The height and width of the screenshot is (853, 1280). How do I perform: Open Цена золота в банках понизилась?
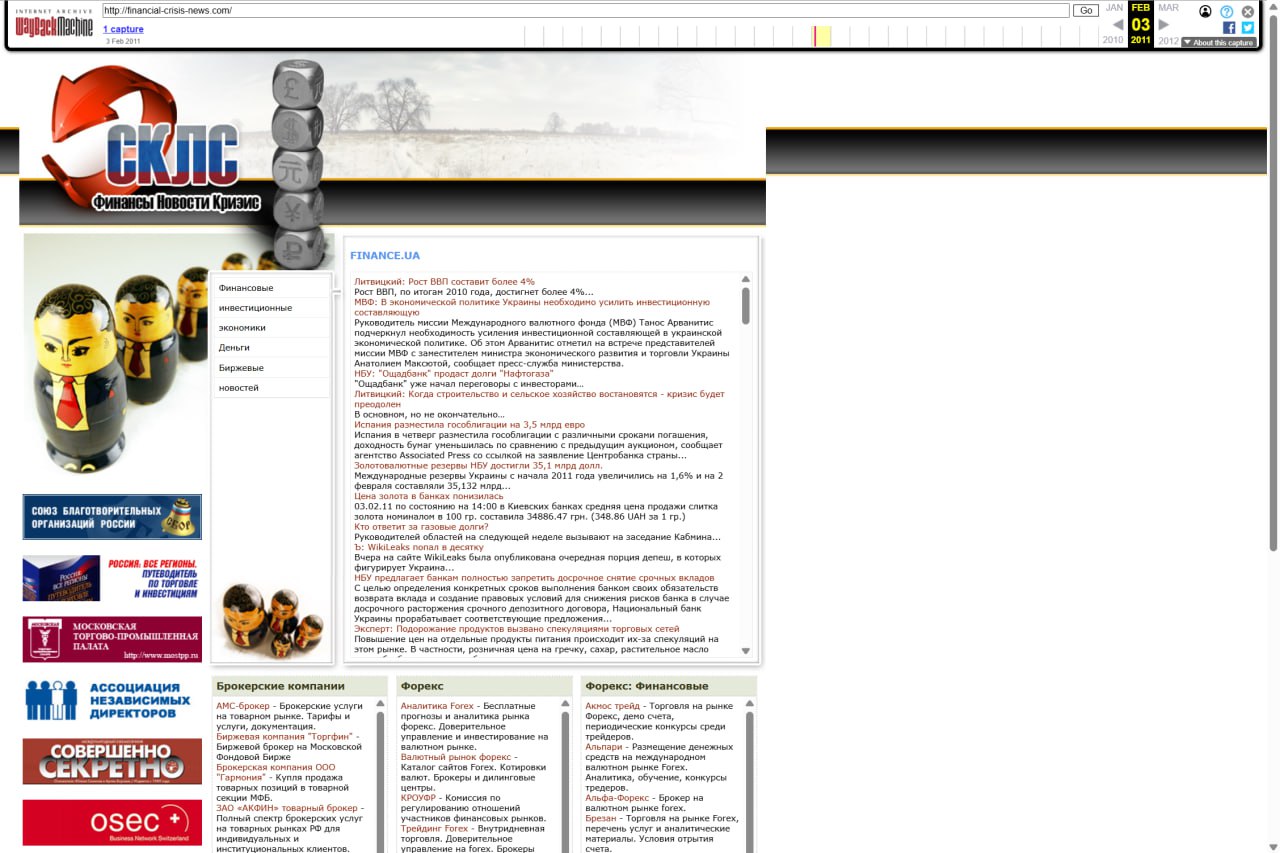click(x=429, y=496)
